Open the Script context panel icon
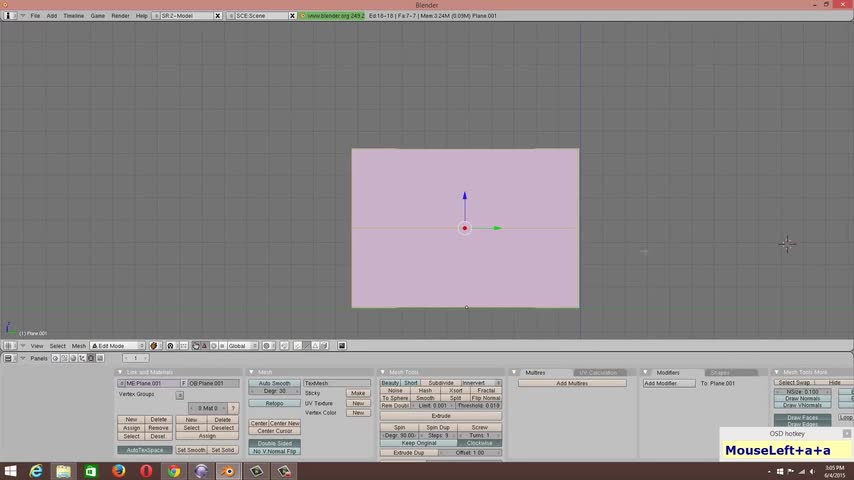The image size is (854, 480). (x=64, y=359)
